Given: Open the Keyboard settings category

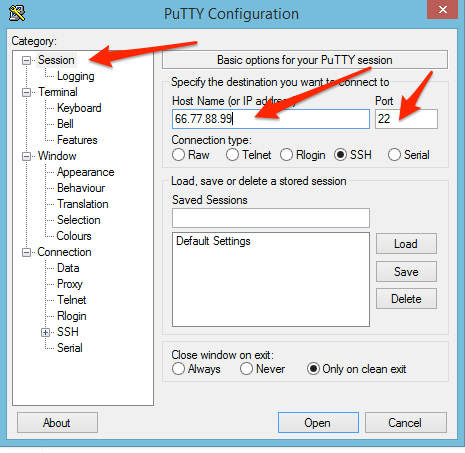Looking at the screenshot, I should [x=79, y=108].
